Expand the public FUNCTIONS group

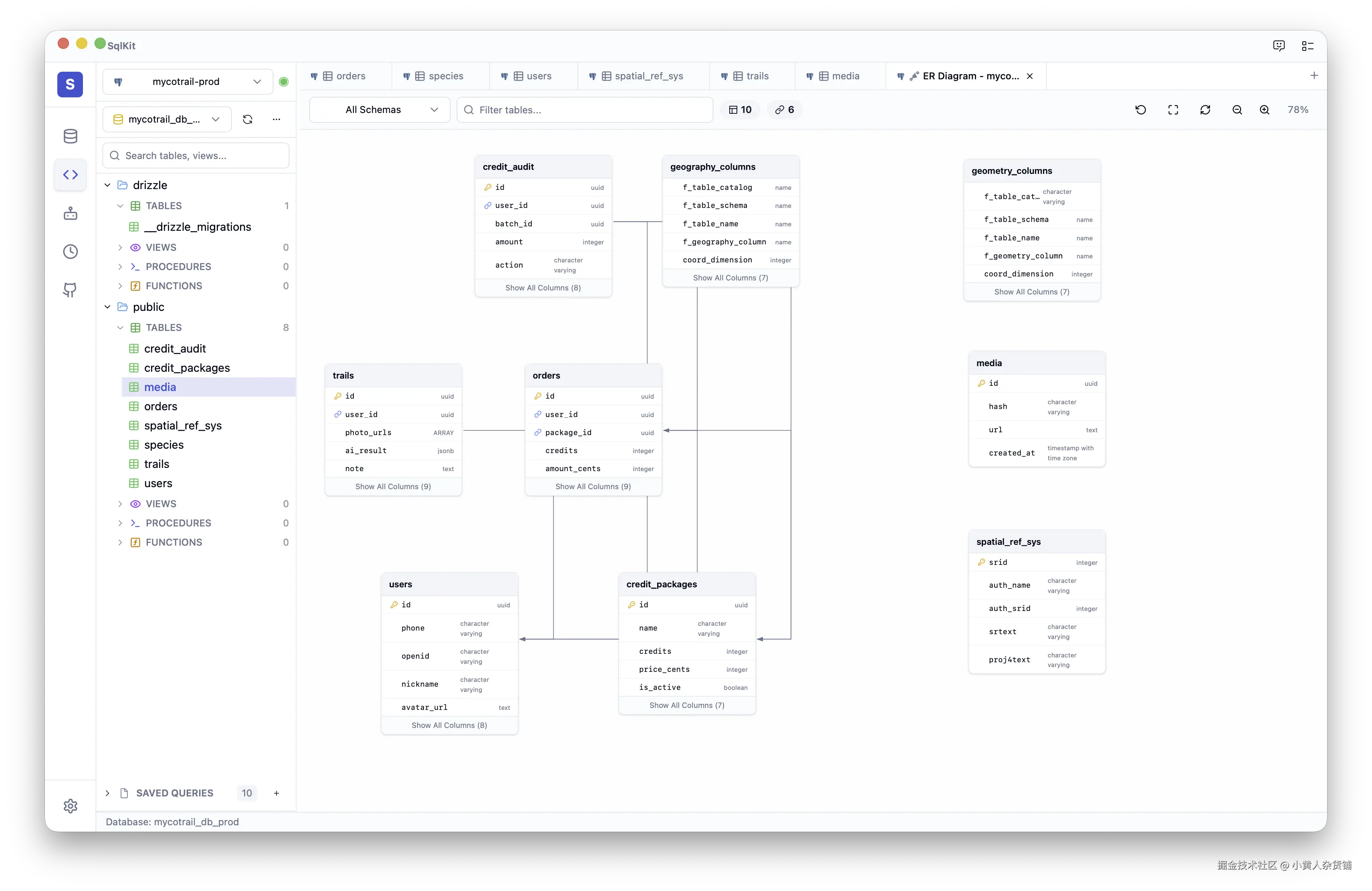(120, 542)
